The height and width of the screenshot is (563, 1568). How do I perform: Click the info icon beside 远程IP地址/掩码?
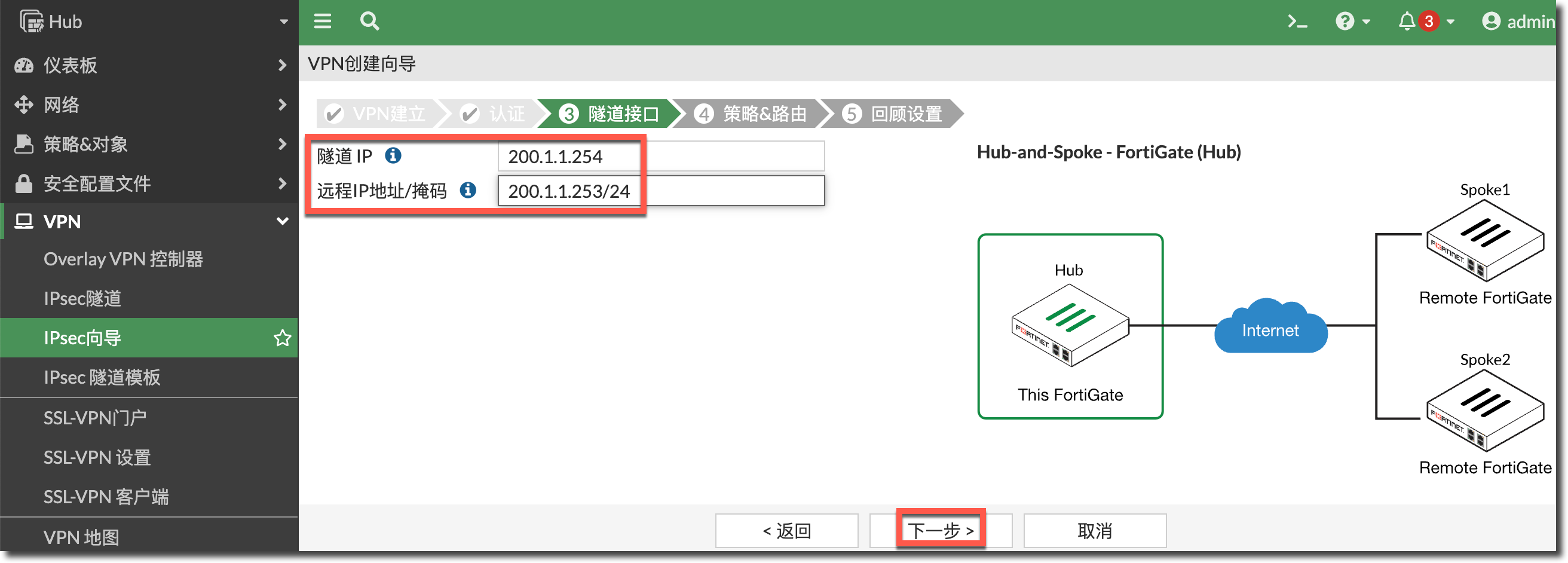(x=467, y=191)
